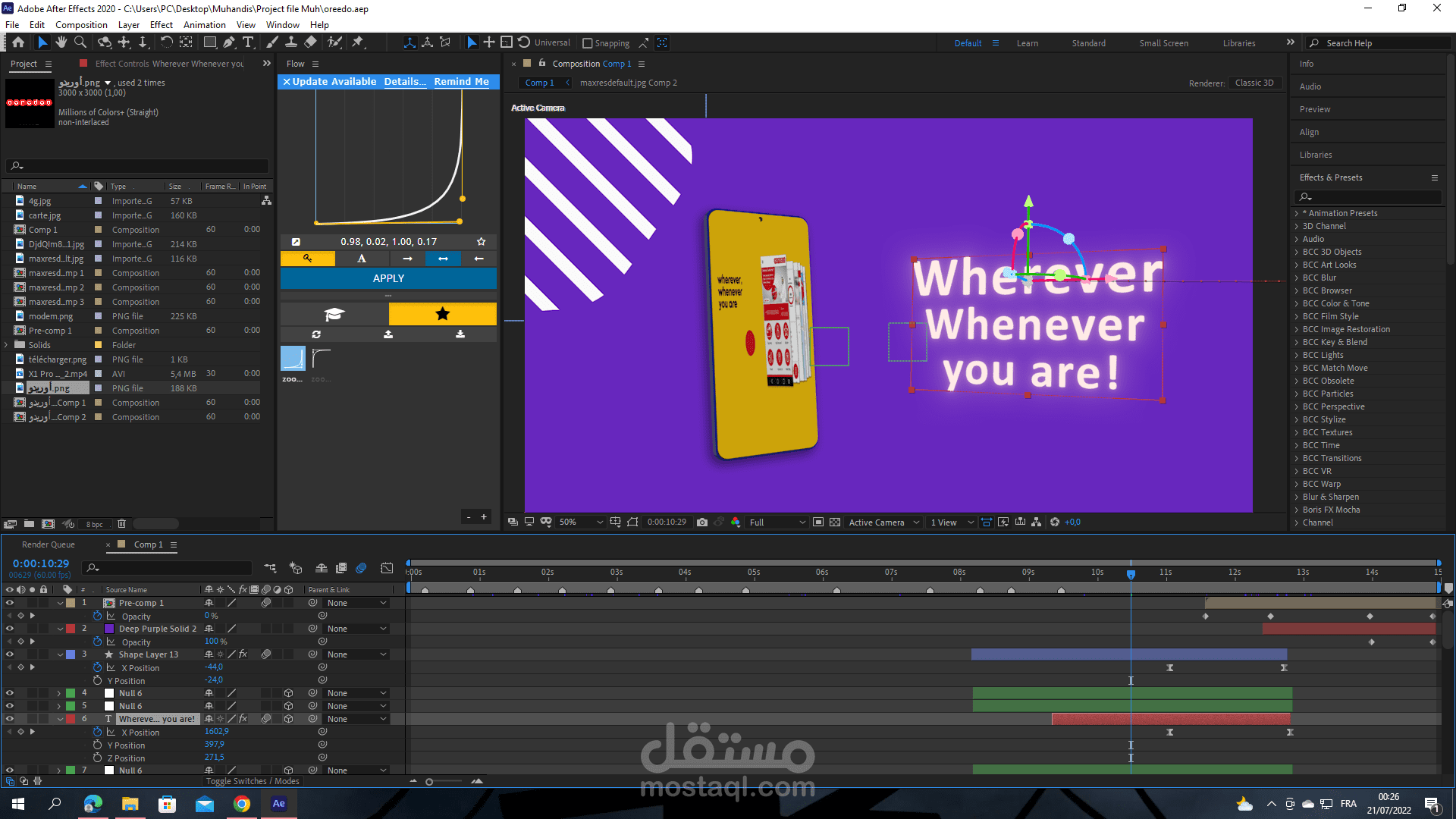Viewport: 1456px width, 819px height.
Task: Open the 50% magnification dropdown
Action: (x=581, y=522)
